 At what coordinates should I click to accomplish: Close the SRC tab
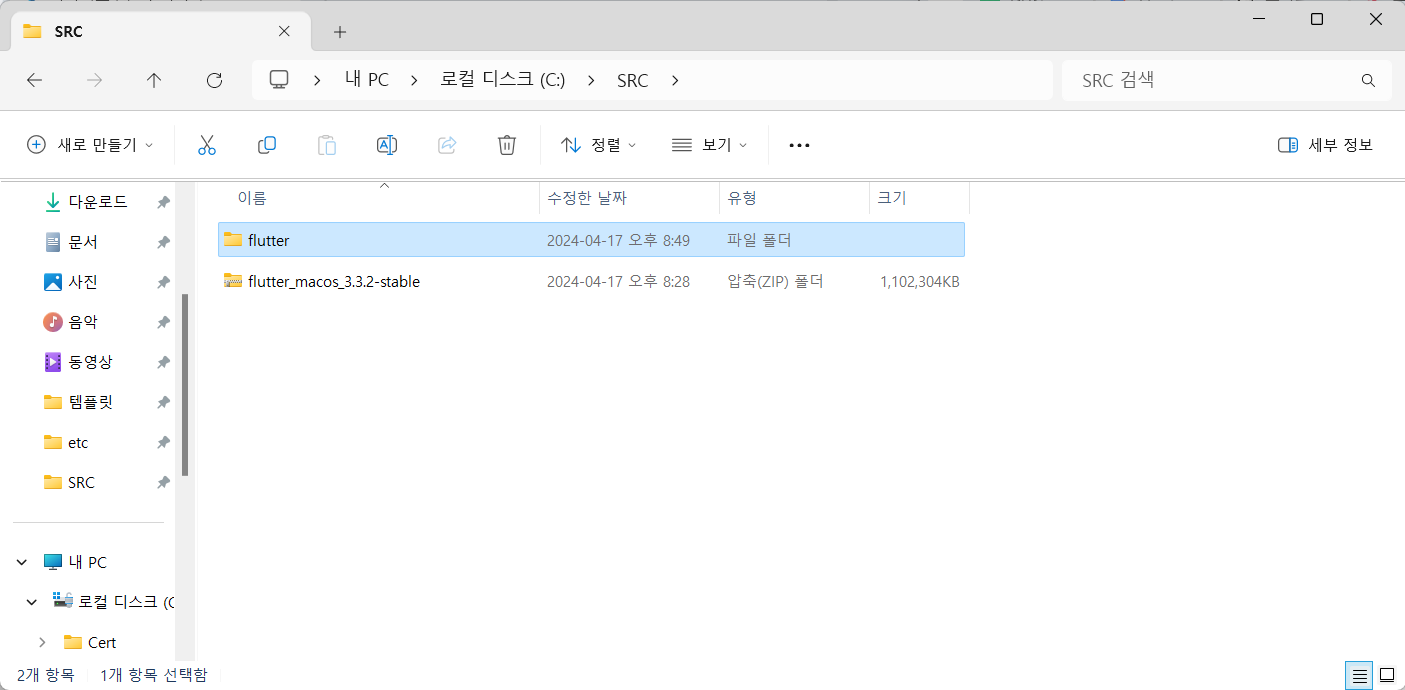click(284, 31)
